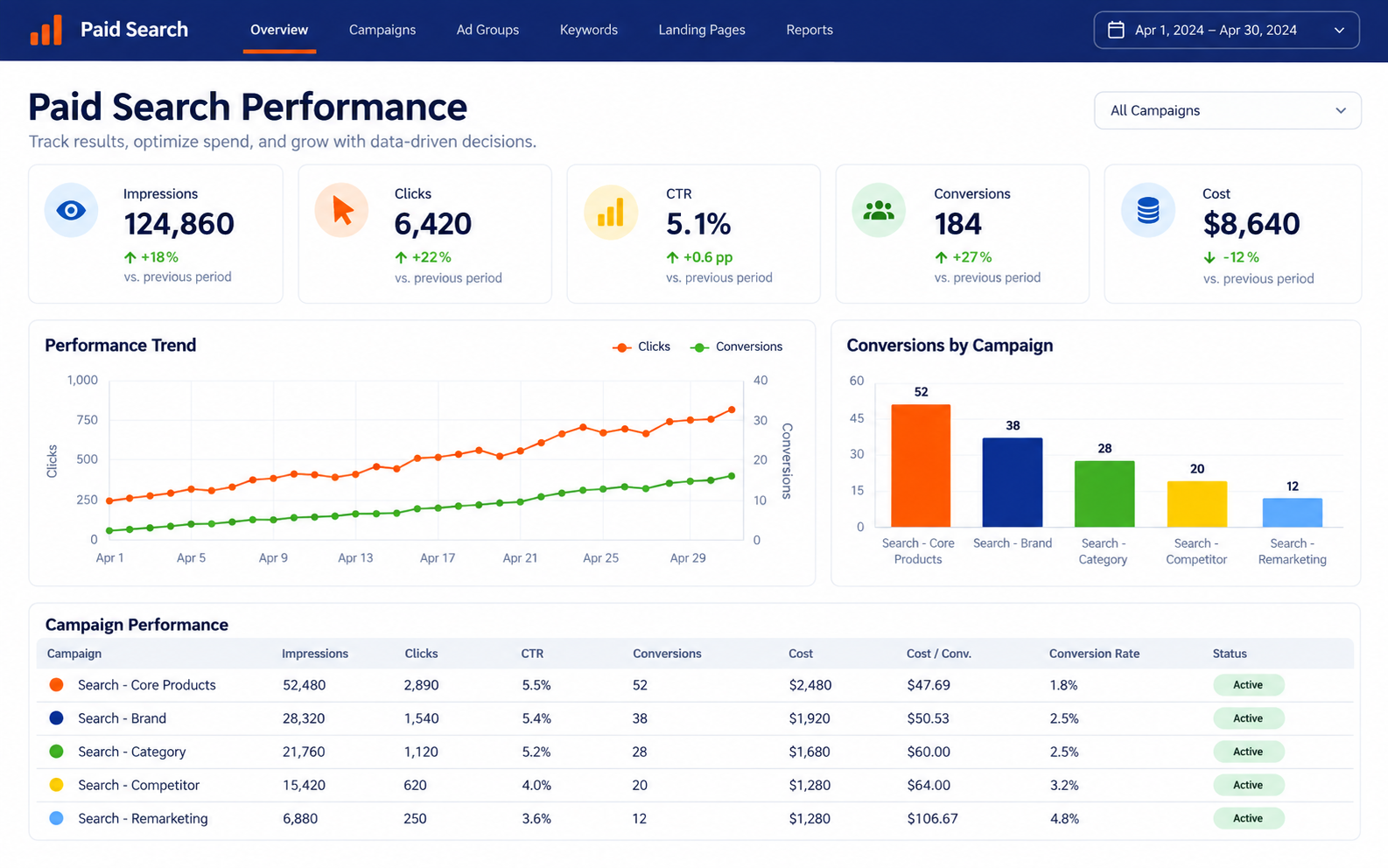Click Active status for Search - Brand
Viewport: 1388px width, 868px height.
tap(1248, 718)
